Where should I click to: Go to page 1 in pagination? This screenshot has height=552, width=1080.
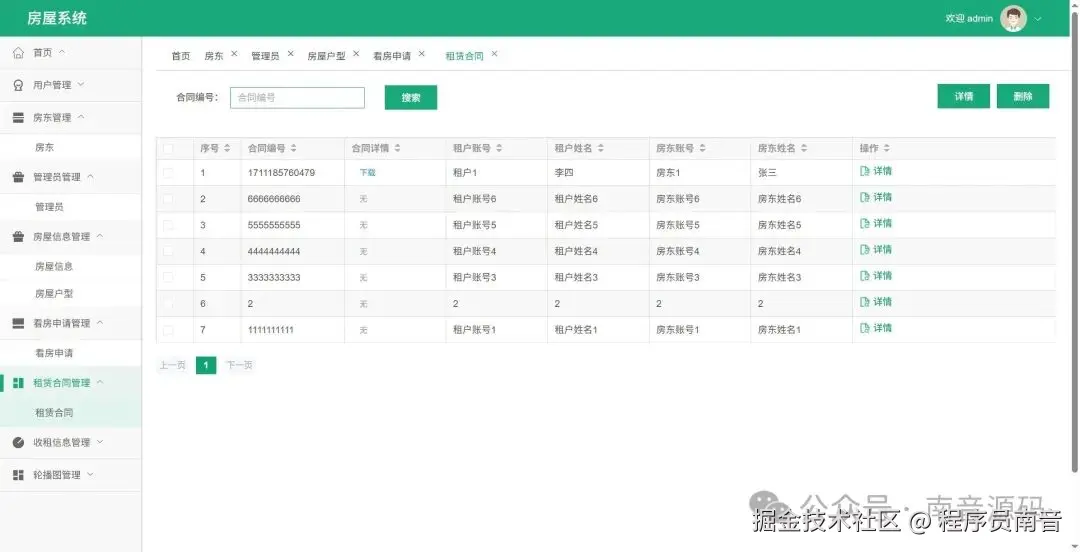tap(206, 365)
